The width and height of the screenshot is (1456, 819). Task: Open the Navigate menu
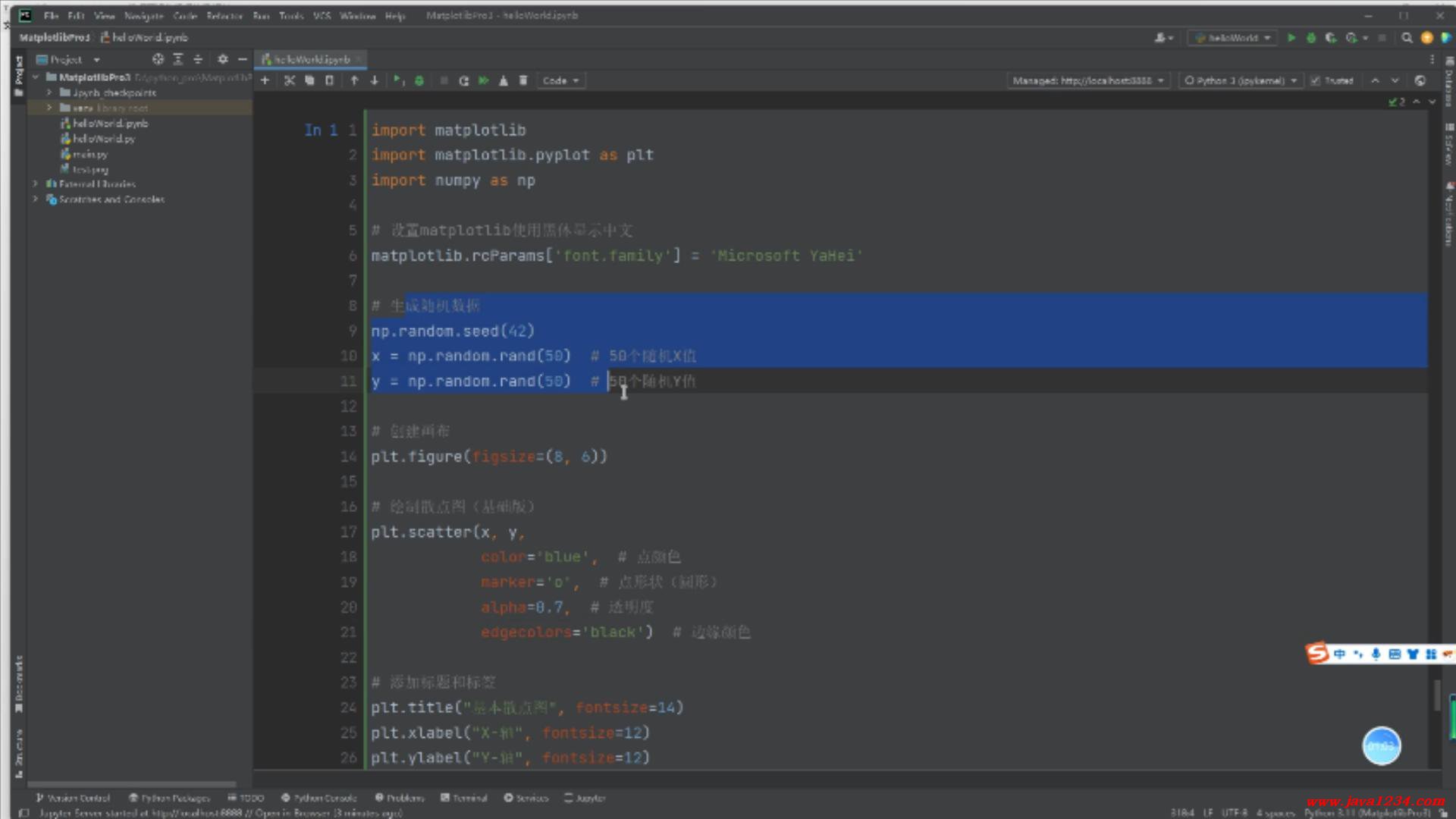[x=143, y=15]
